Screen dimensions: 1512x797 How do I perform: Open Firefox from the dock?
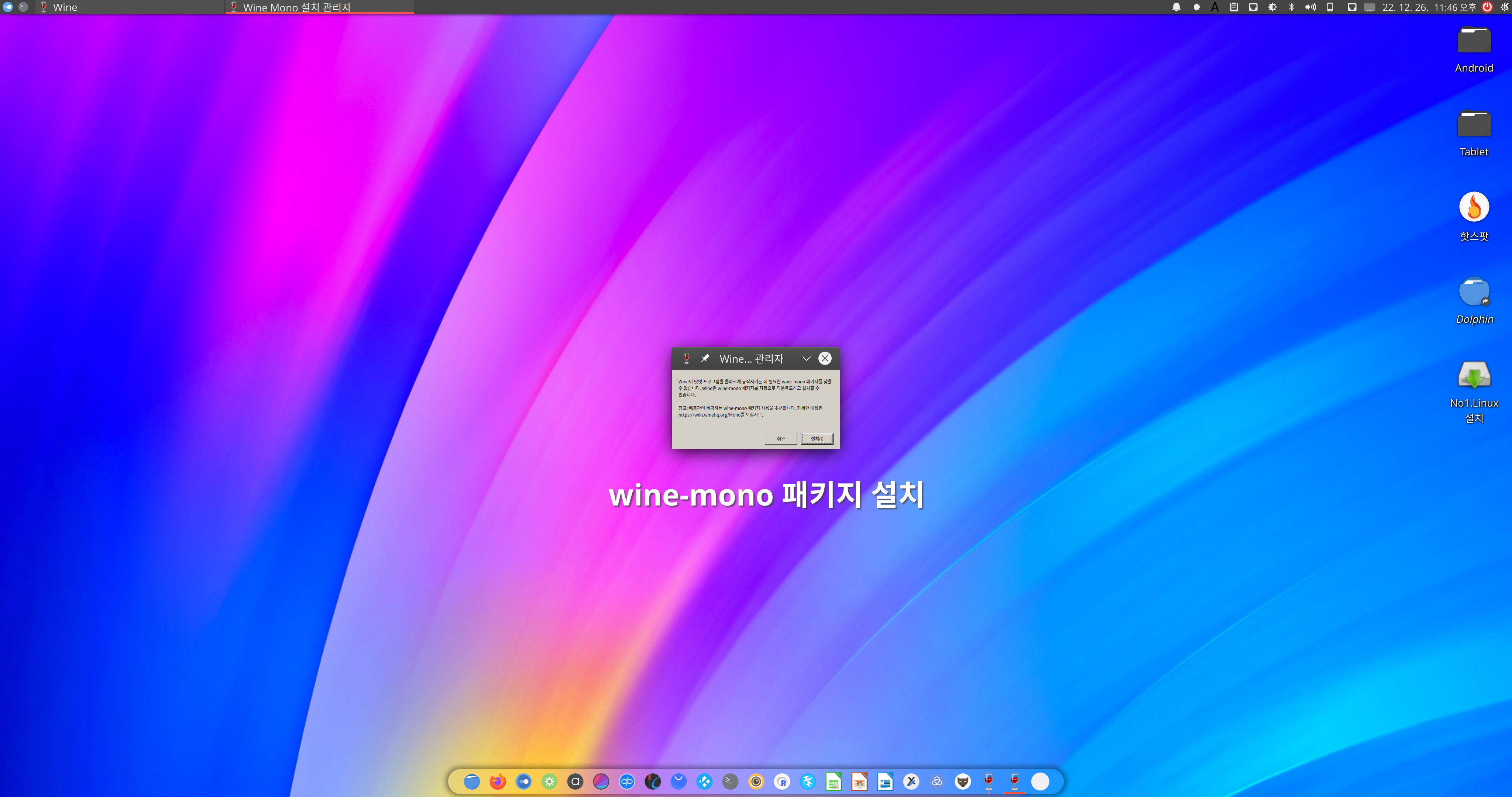[498, 781]
